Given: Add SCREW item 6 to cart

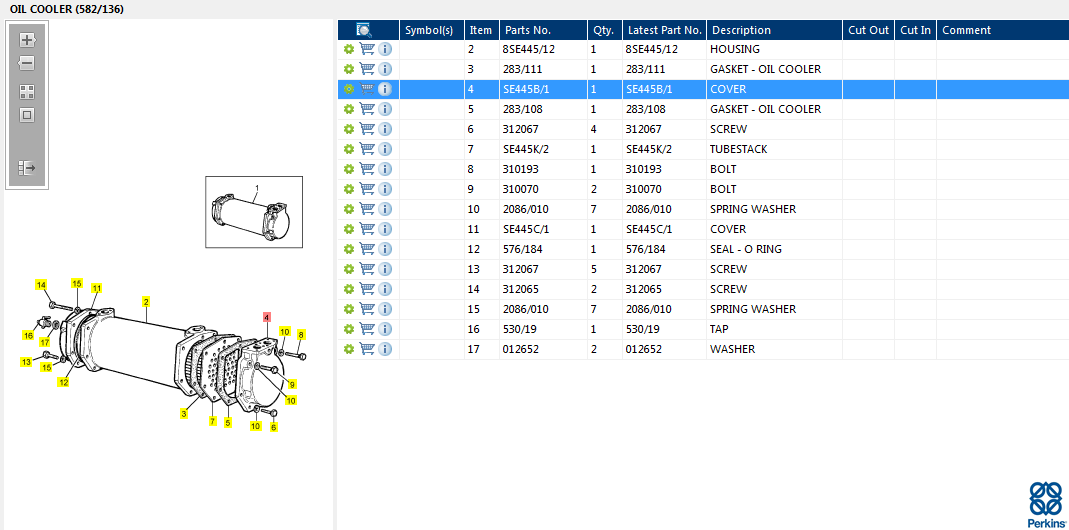Looking at the screenshot, I should pos(367,129).
